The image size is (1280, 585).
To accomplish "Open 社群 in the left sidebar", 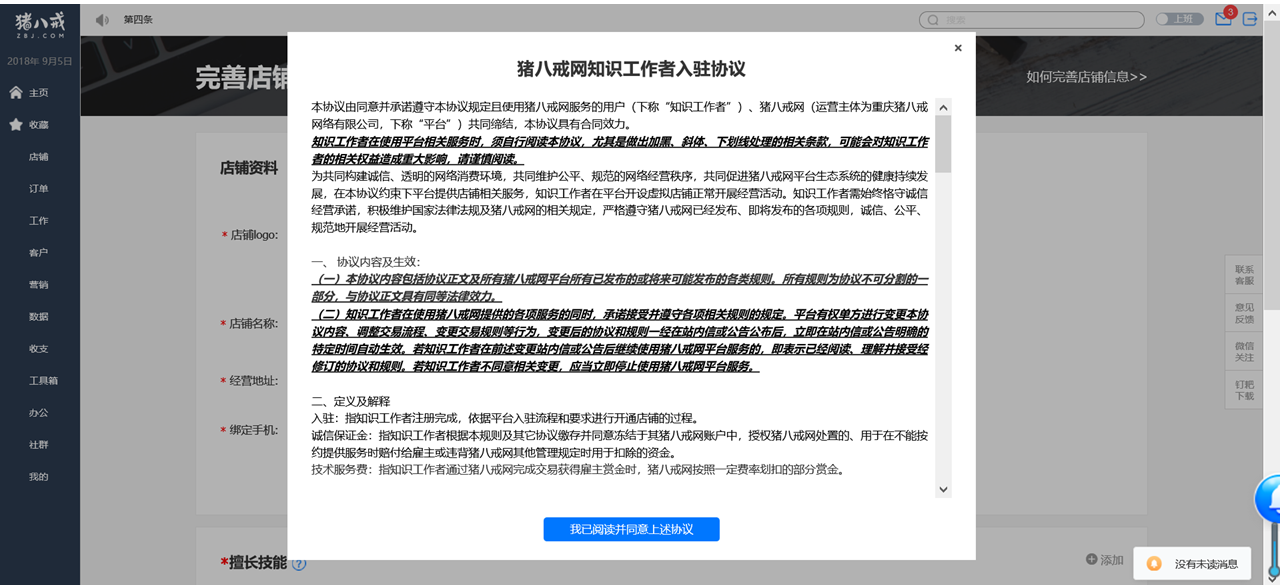I will pyautogui.click(x=39, y=445).
